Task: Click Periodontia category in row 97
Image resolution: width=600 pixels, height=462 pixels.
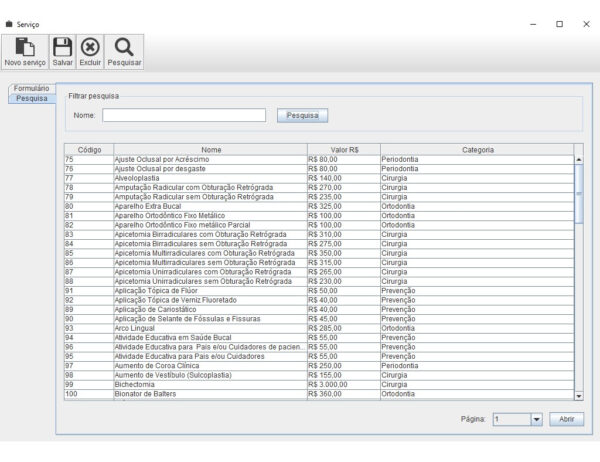Action: (x=477, y=366)
